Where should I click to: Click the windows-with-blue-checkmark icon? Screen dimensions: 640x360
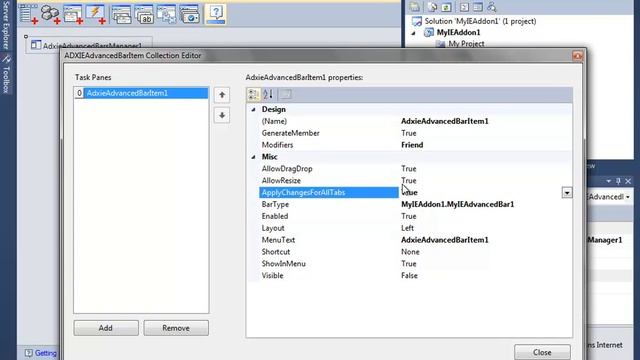pyautogui.click(x=189, y=14)
